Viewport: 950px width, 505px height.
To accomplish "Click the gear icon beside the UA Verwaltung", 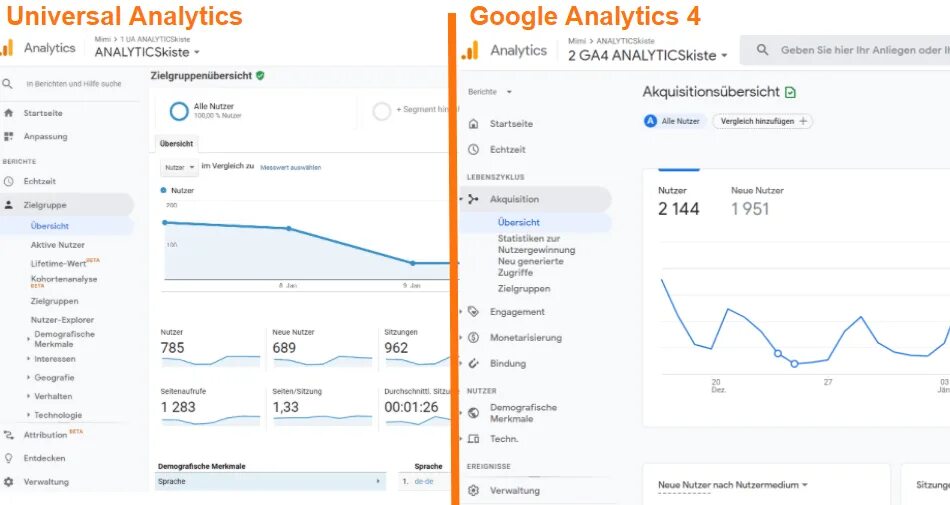I will 8,482.
